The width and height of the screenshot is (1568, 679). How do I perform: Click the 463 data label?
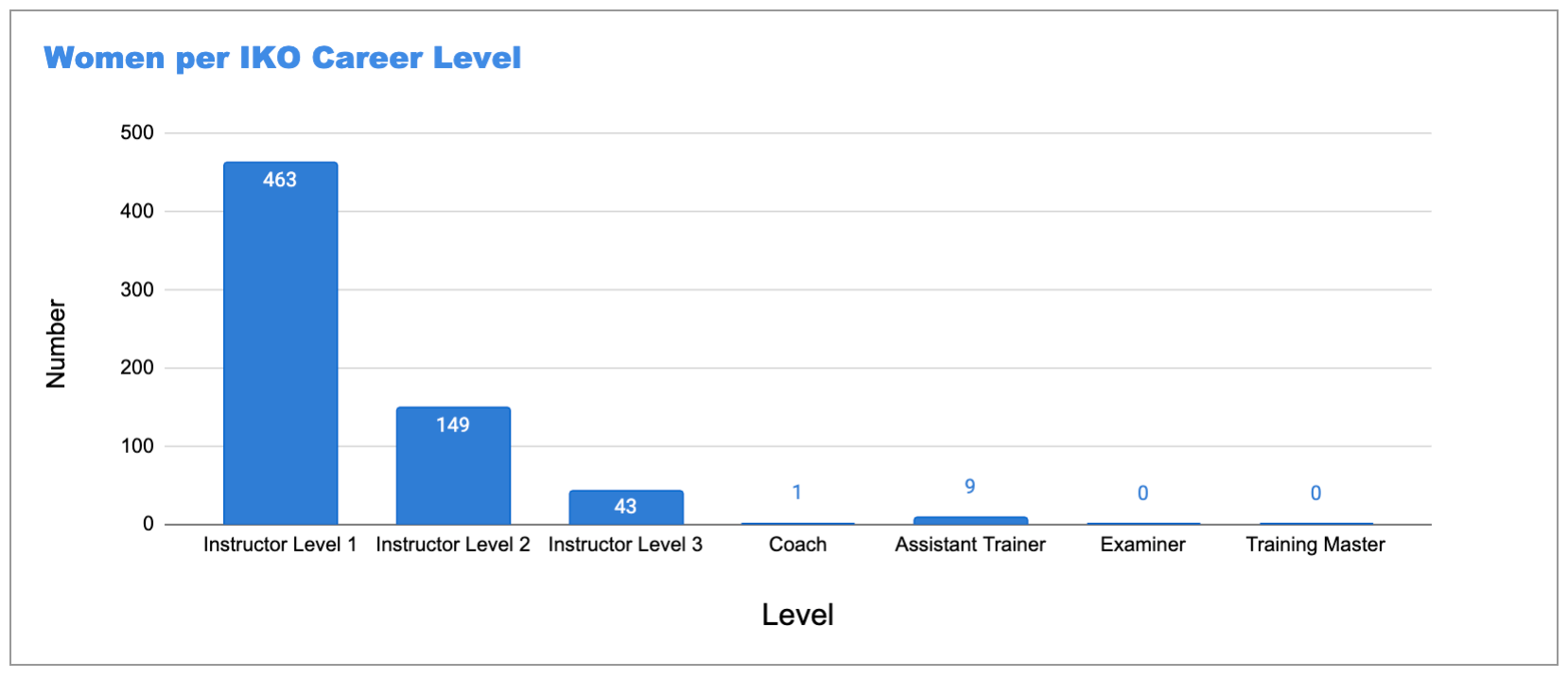pos(280,180)
